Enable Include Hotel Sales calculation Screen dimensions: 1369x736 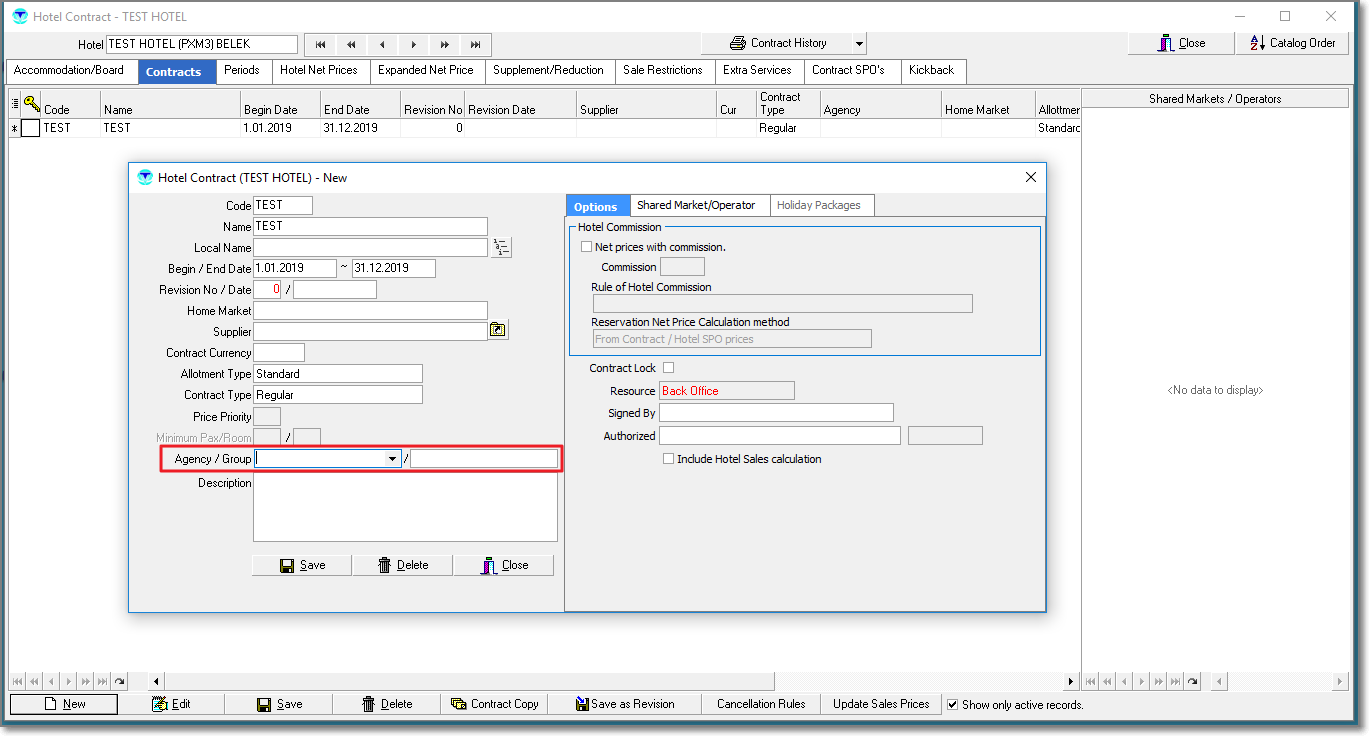tap(669, 459)
